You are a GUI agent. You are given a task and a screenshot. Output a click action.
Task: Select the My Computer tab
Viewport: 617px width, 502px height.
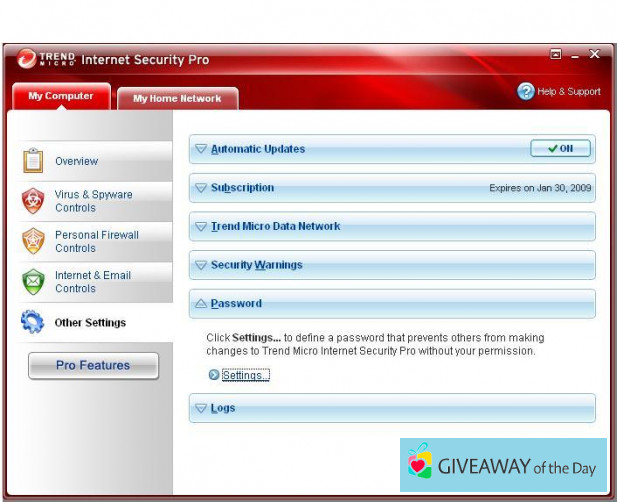pos(61,96)
